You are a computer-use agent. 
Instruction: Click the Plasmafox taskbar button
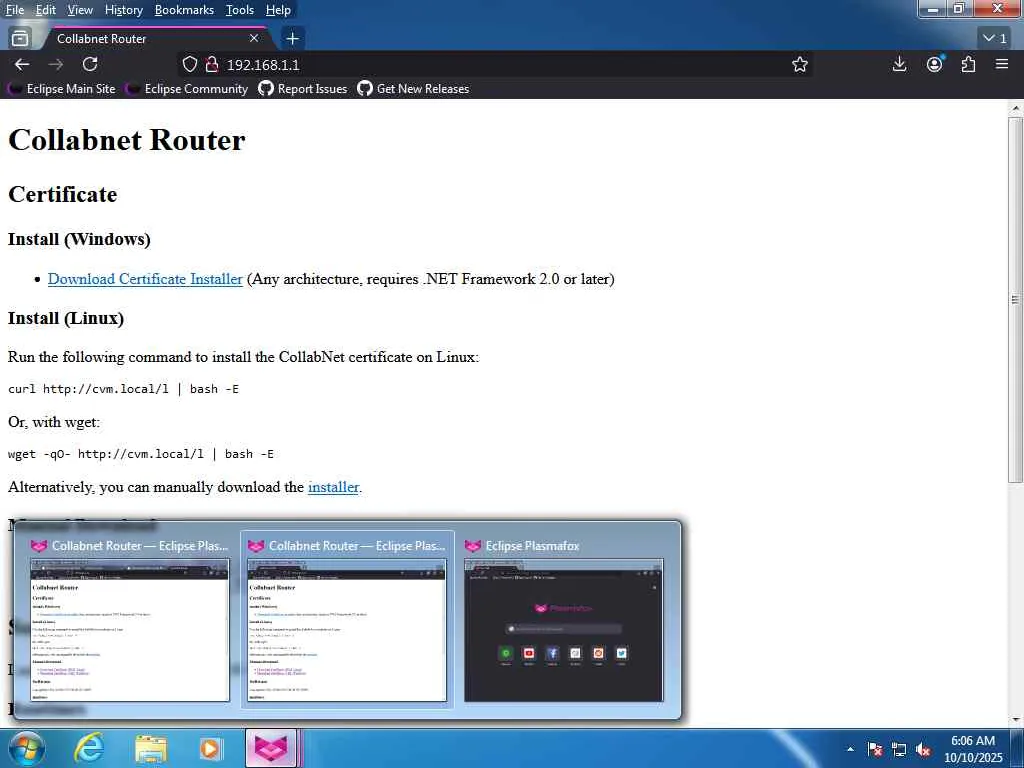coord(271,748)
